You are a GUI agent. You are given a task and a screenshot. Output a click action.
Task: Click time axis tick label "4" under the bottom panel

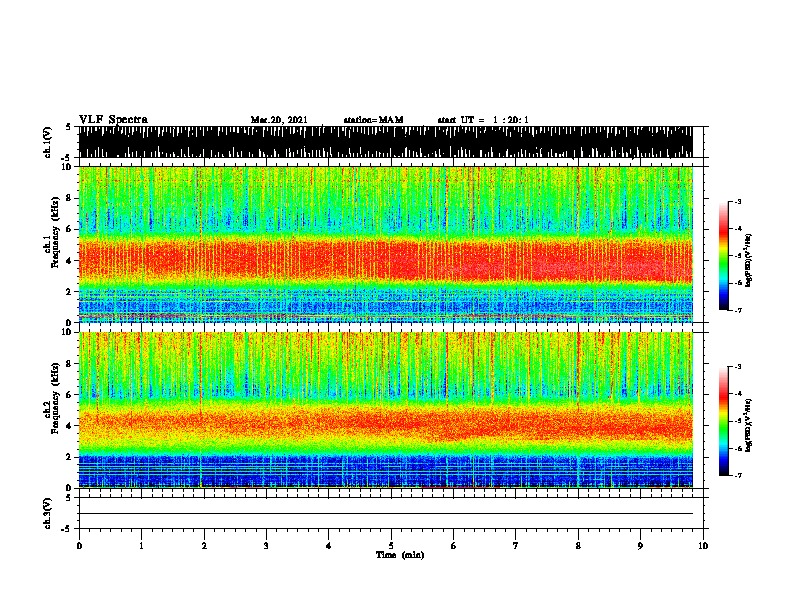[328, 546]
